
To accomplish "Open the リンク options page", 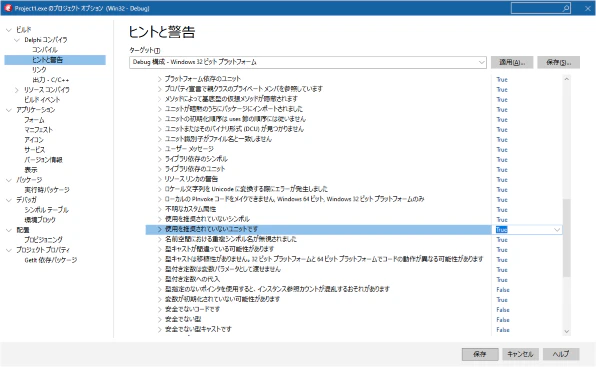I will (x=39, y=70).
